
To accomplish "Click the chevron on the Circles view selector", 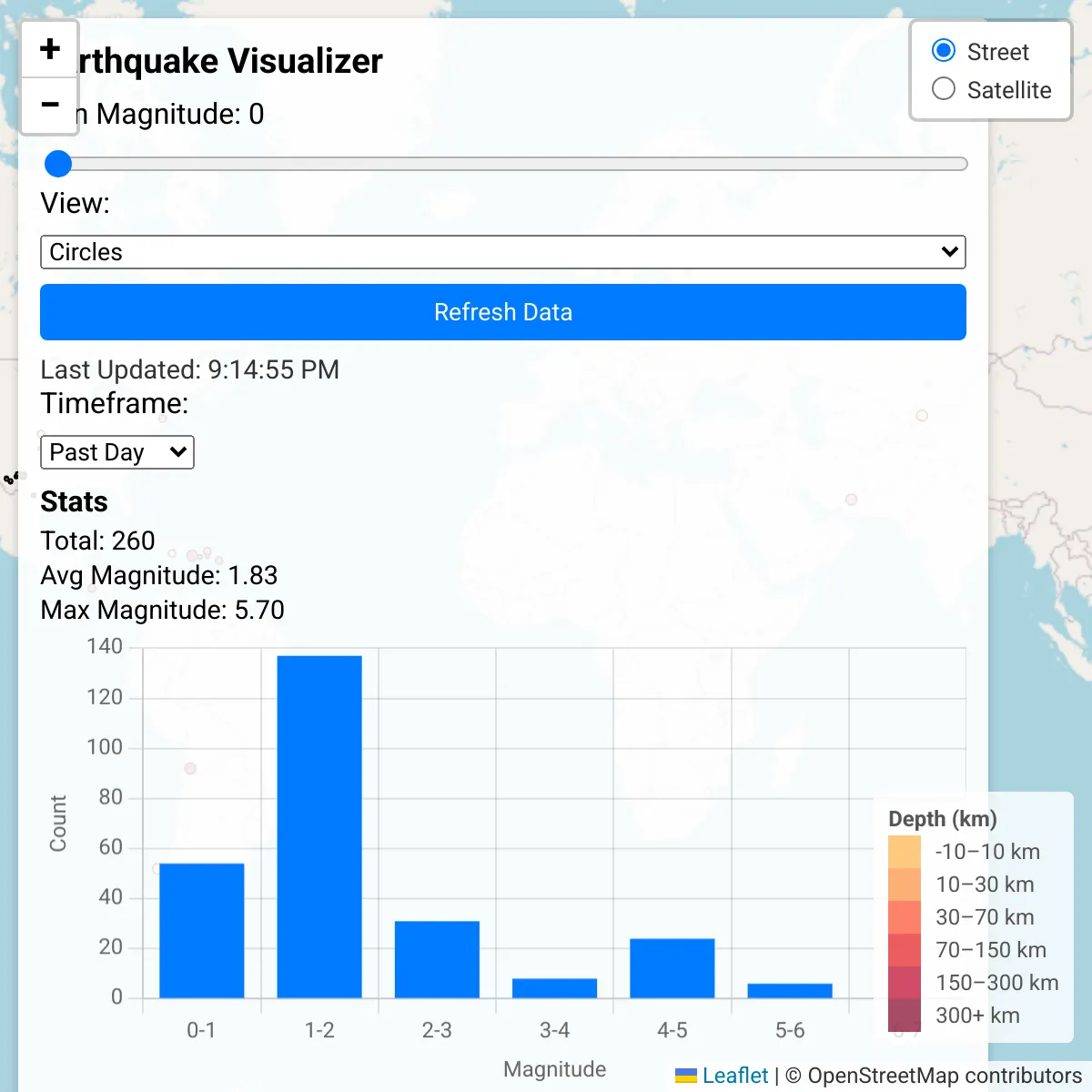I will tap(948, 252).
